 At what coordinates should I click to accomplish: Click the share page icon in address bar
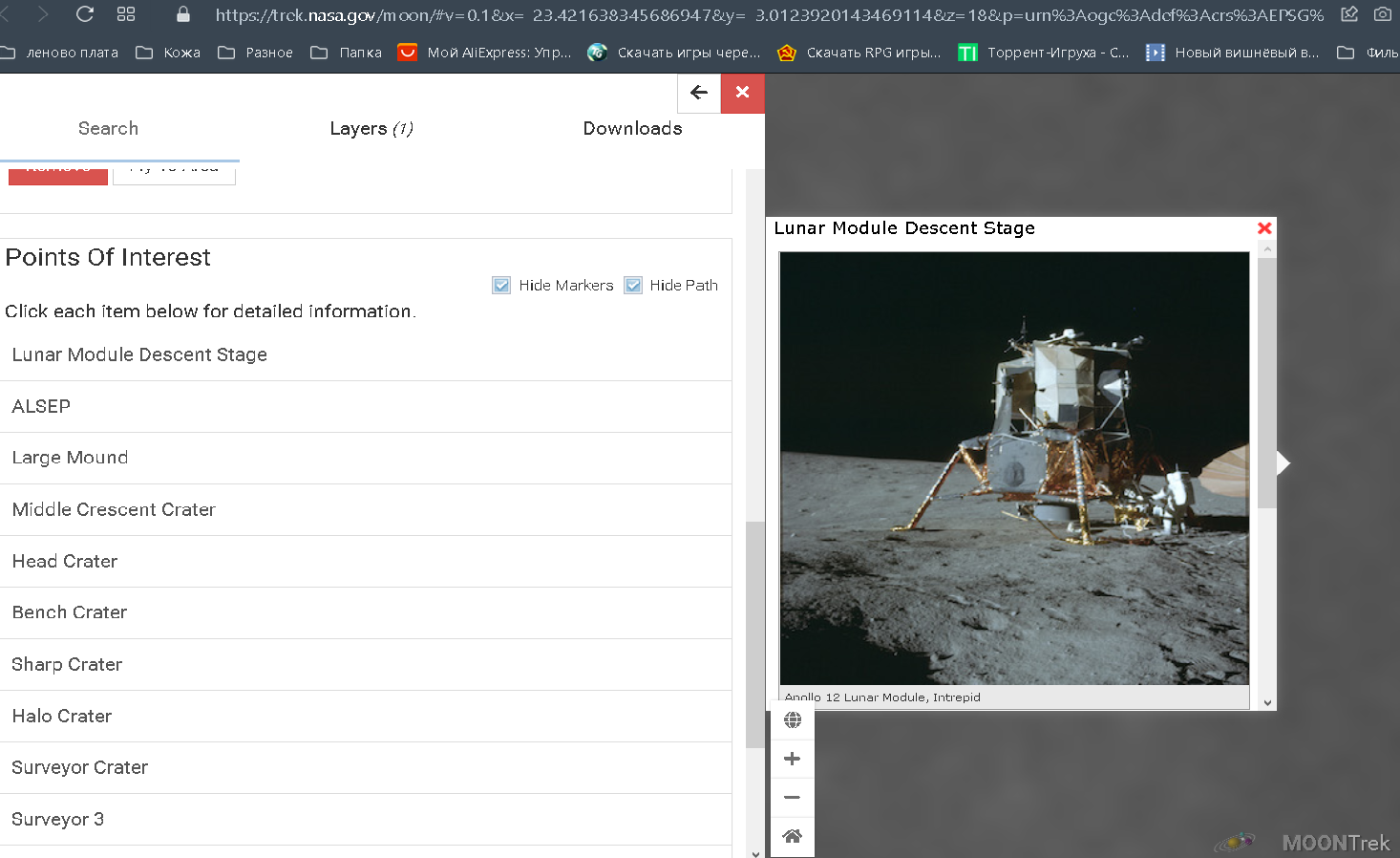click(x=1349, y=14)
